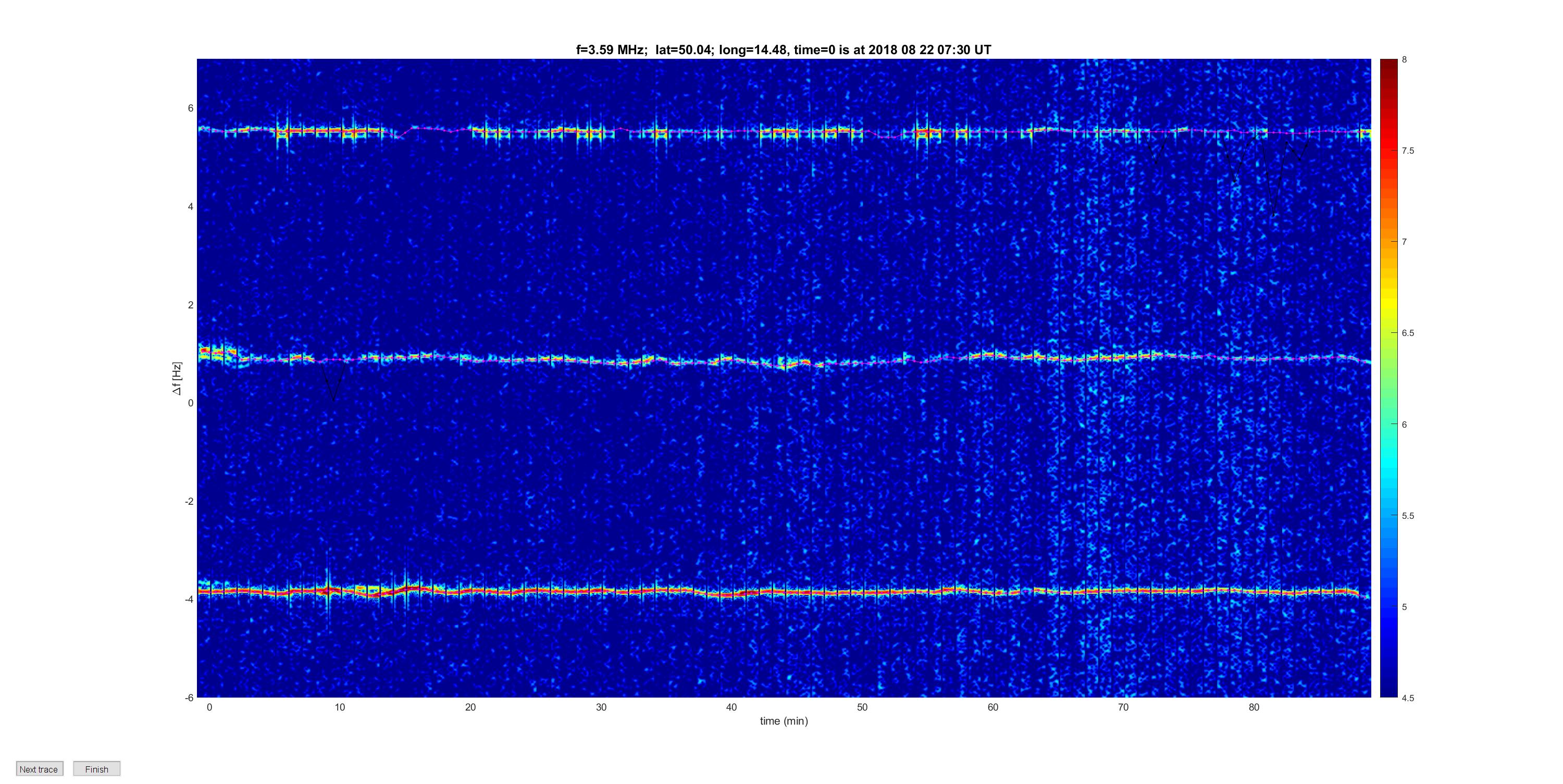The width and height of the screenshot is (1563, 784).
Task: Click the 'time (min)' x-axis label
Action: click(x=784, y=721)
